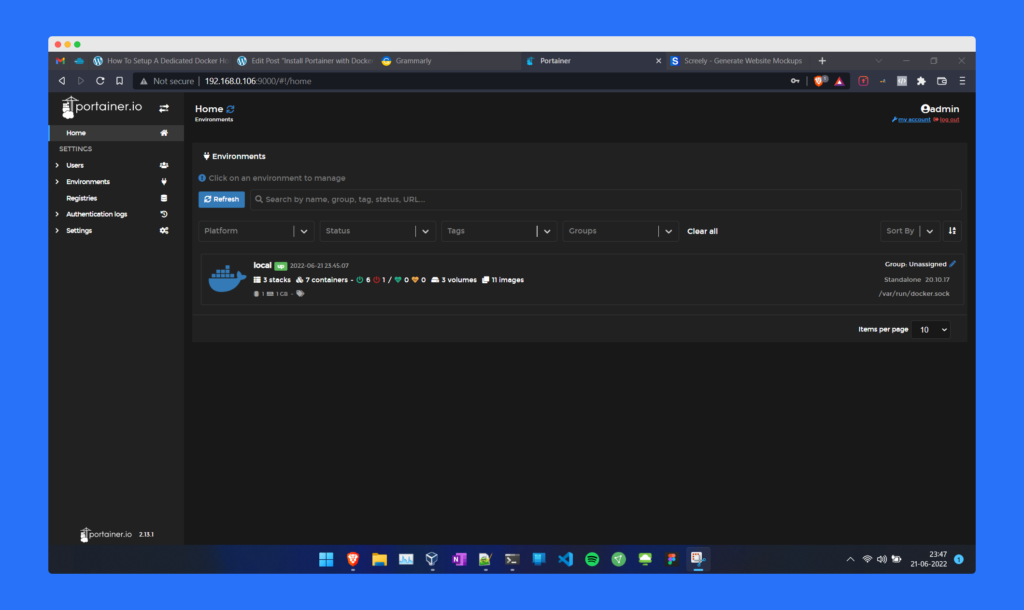Click the Registries database icon in sidebar
1024x610 pixels.
(x=164, y=198)
